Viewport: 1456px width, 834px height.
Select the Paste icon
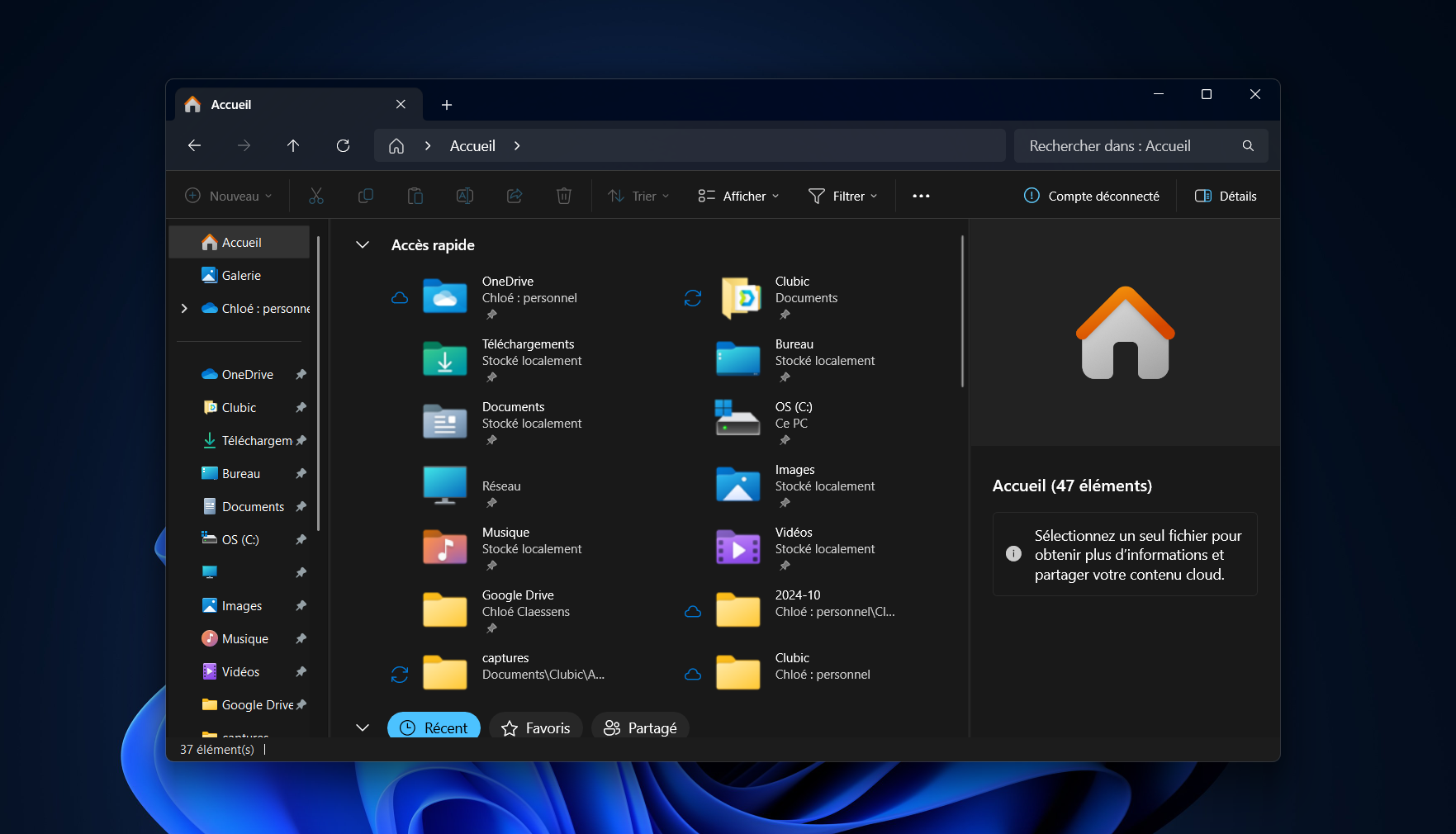(415, 196)
